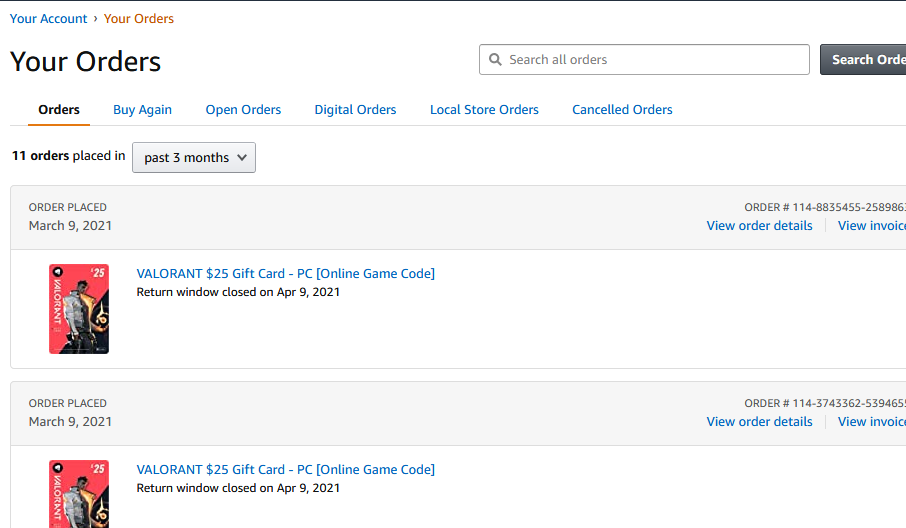Viewport: 906px width, 528px height.
Task: Click the search magnifier icon in orders field
Action: coord(495,60)
